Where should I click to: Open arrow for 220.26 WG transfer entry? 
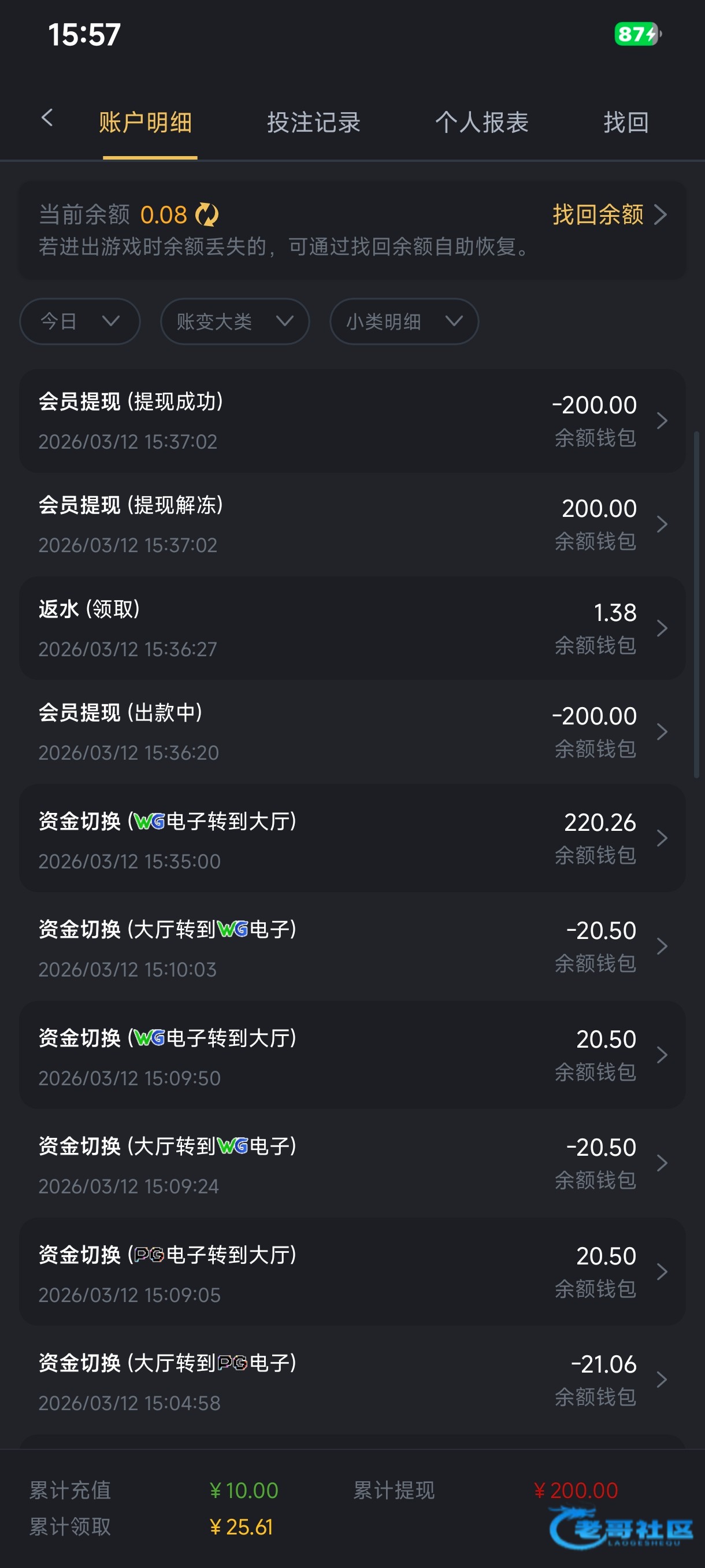pyautogui.click(x=662, y=838)
